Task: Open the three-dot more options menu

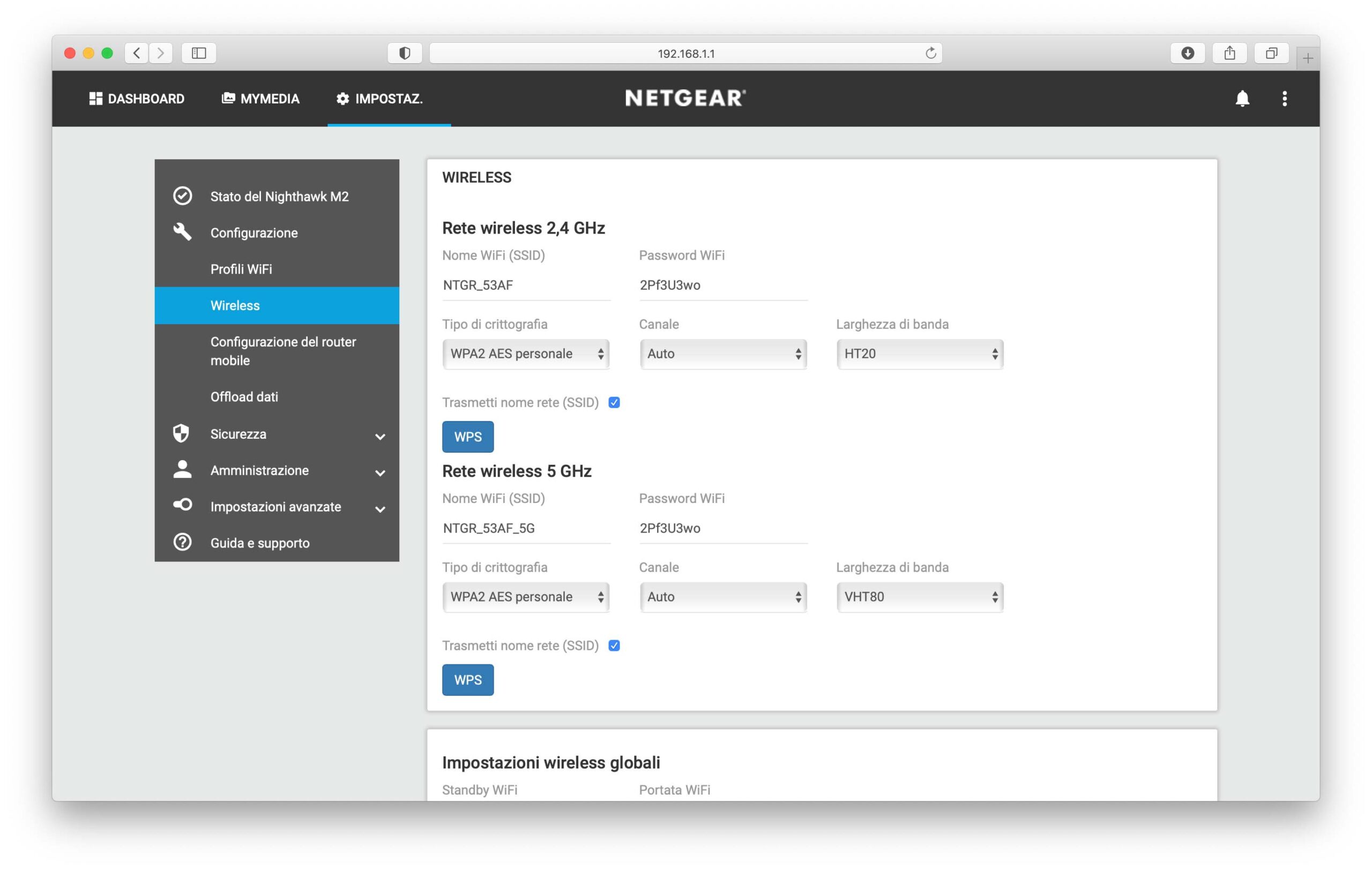Action: tap(1284, 99)
